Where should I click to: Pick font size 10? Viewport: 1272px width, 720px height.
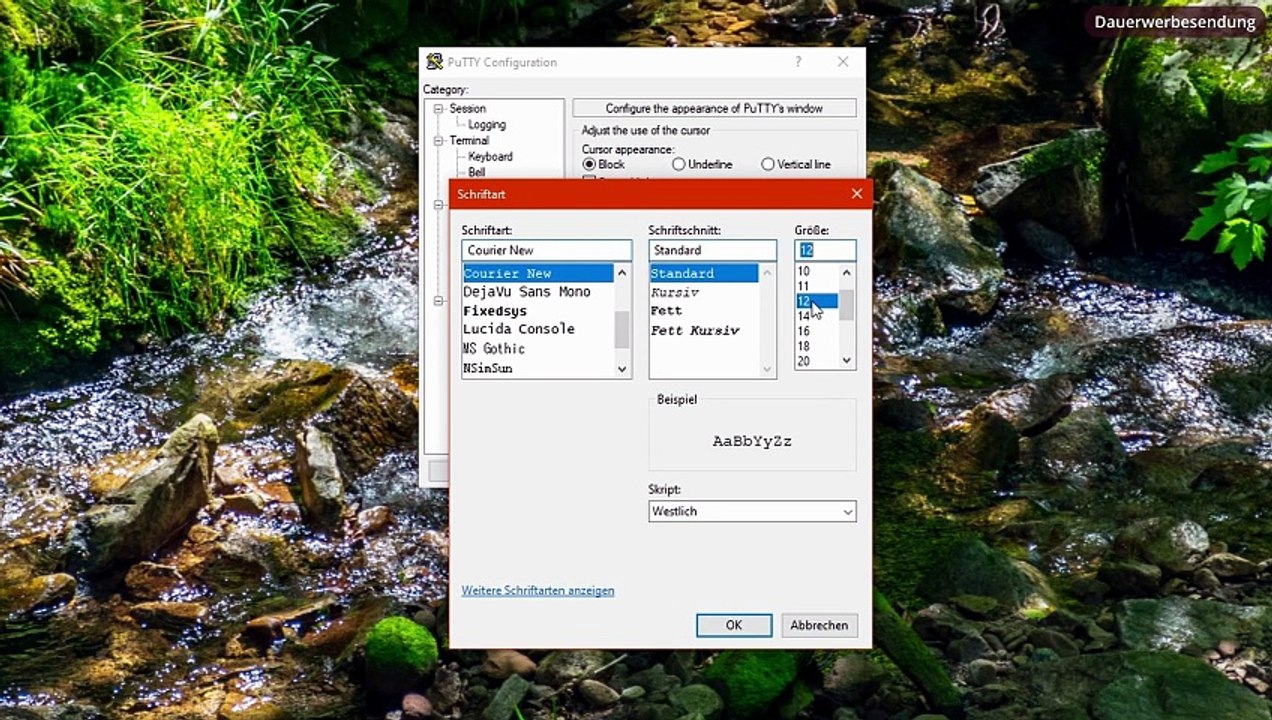click(x=817, y=271)
